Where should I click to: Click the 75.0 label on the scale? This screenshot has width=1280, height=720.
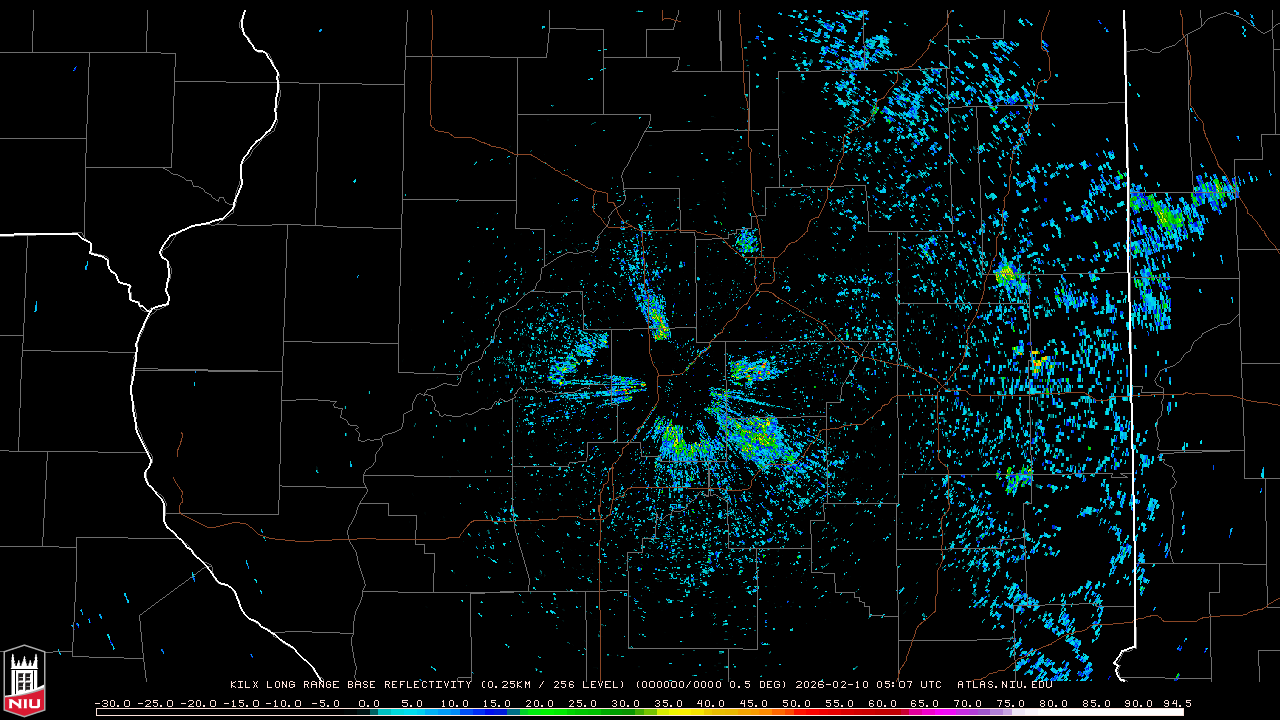tap(1010, 703)
